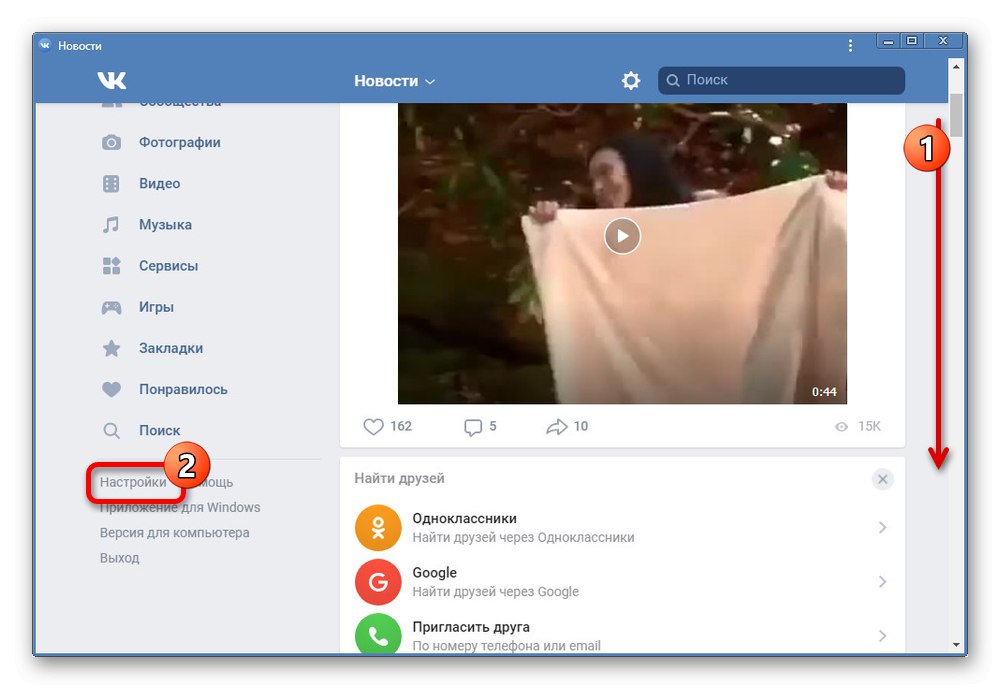This screenshot has width=1000, height=689.
Task: Open Приложение для Windows link
Action: pos(180,507)
